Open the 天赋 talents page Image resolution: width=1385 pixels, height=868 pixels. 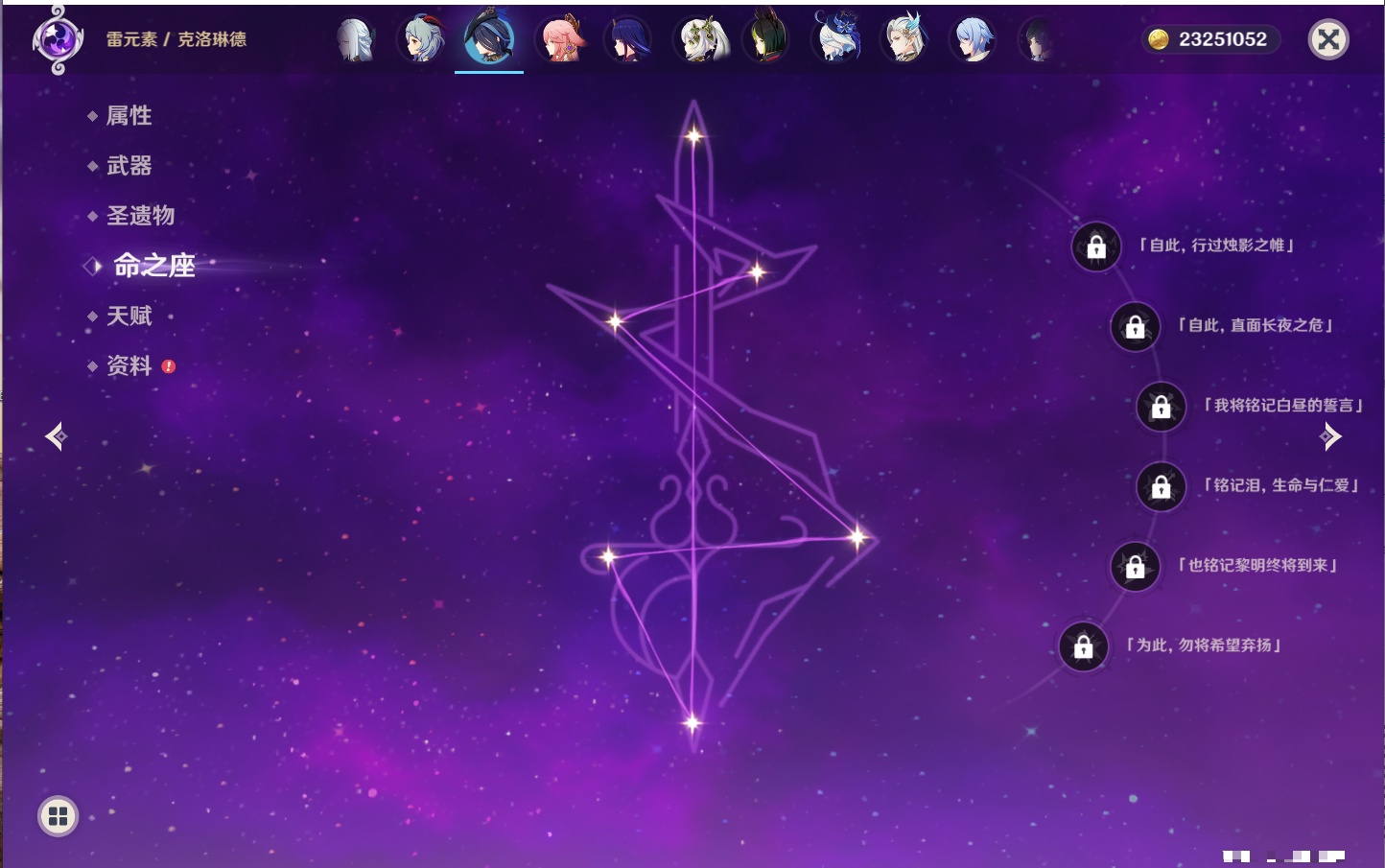[x=129, y=316]
